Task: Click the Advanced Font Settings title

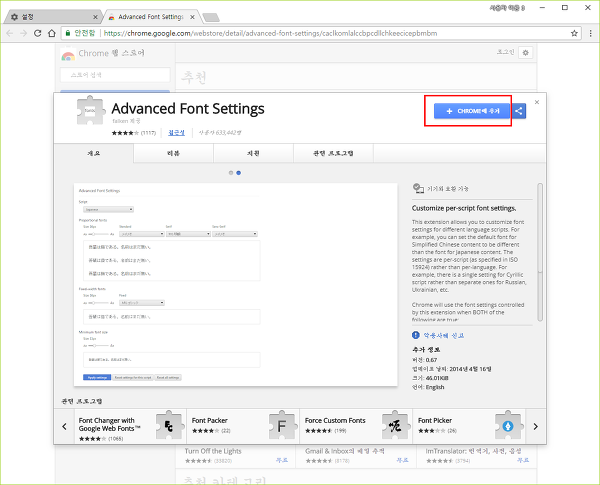Action: tap(188, 109)
